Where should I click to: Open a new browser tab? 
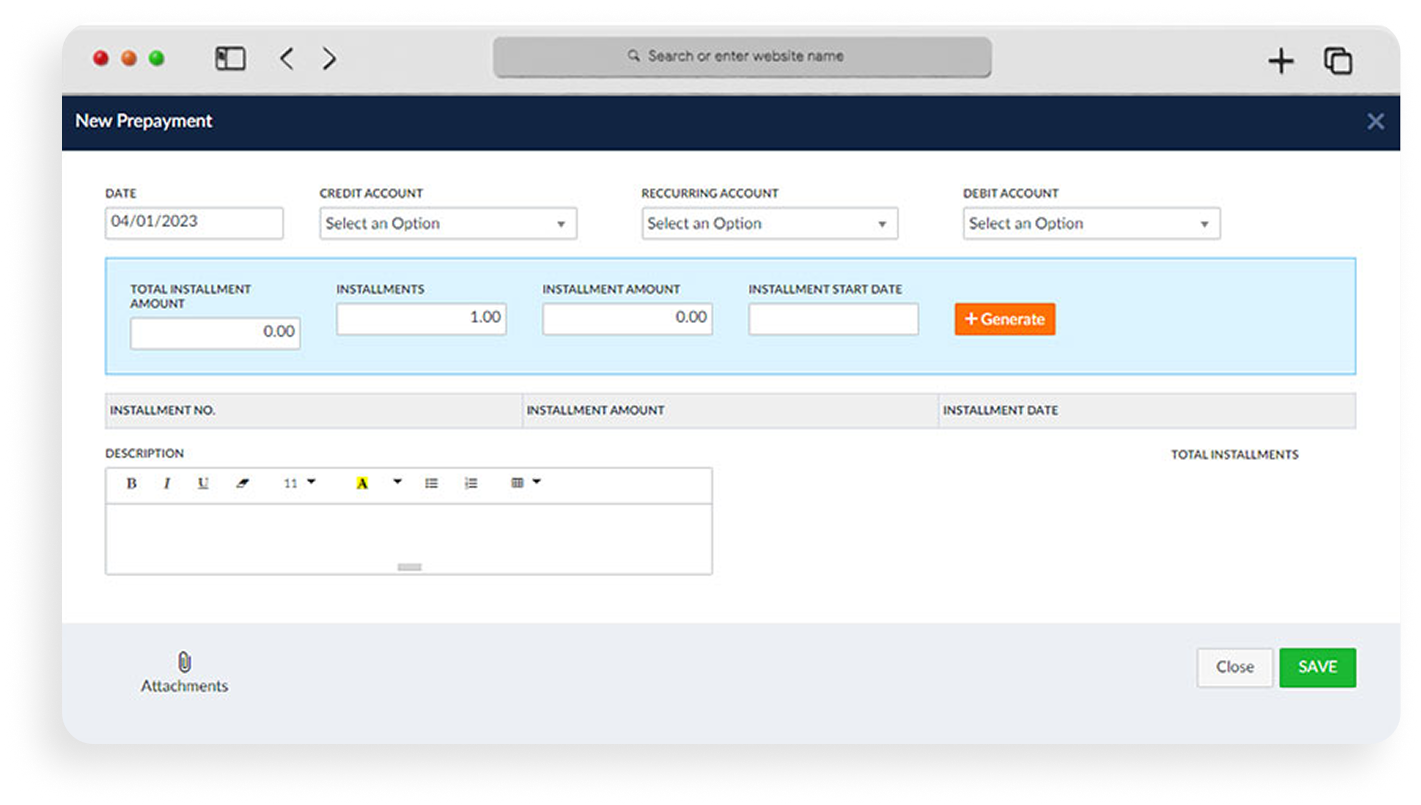click(x=1280, y=61)
